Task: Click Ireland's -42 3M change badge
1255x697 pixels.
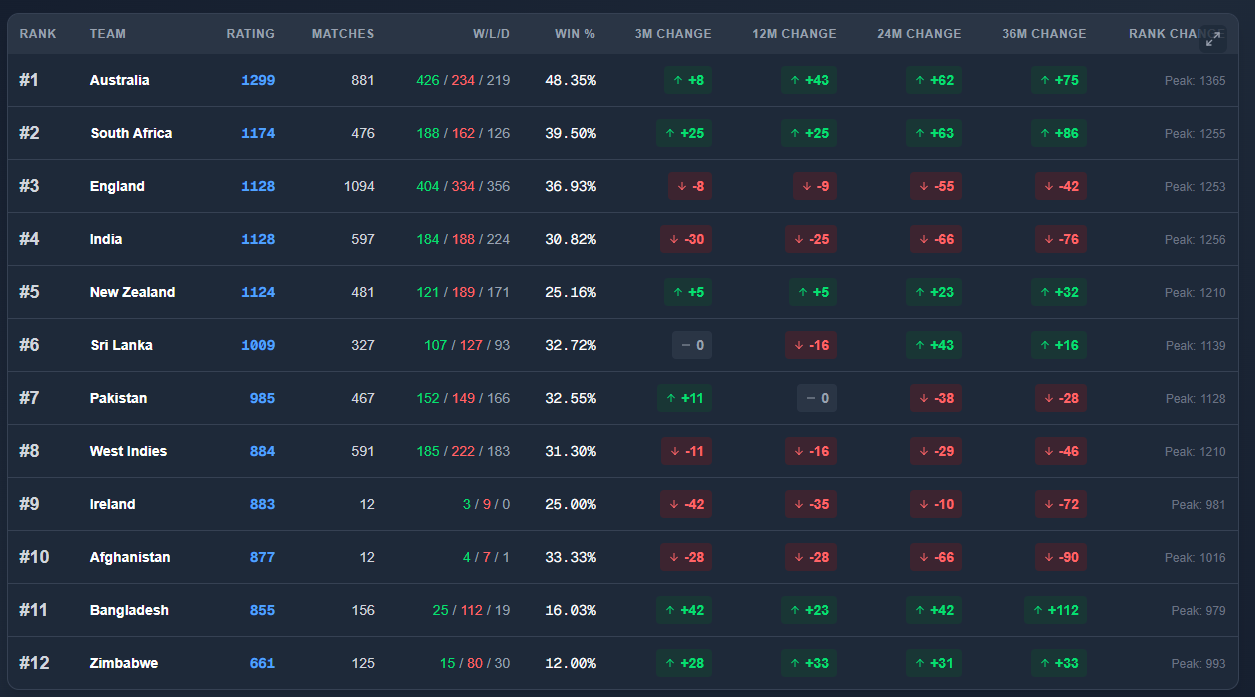Action: [x=686, y=504]
